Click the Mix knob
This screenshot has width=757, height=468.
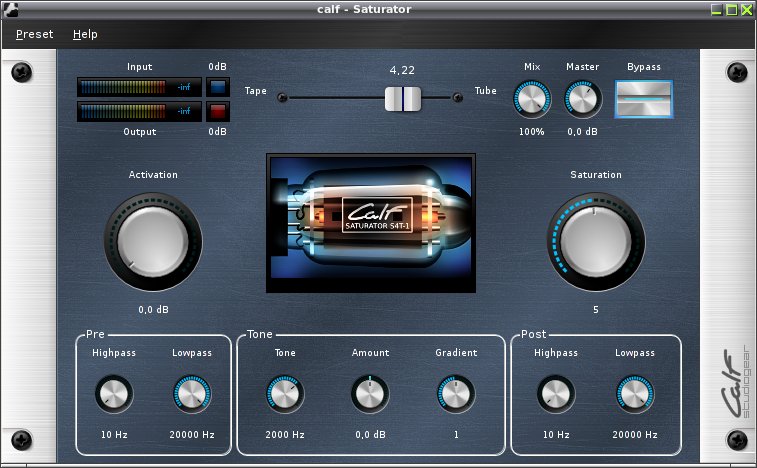[x=532, y=99]
